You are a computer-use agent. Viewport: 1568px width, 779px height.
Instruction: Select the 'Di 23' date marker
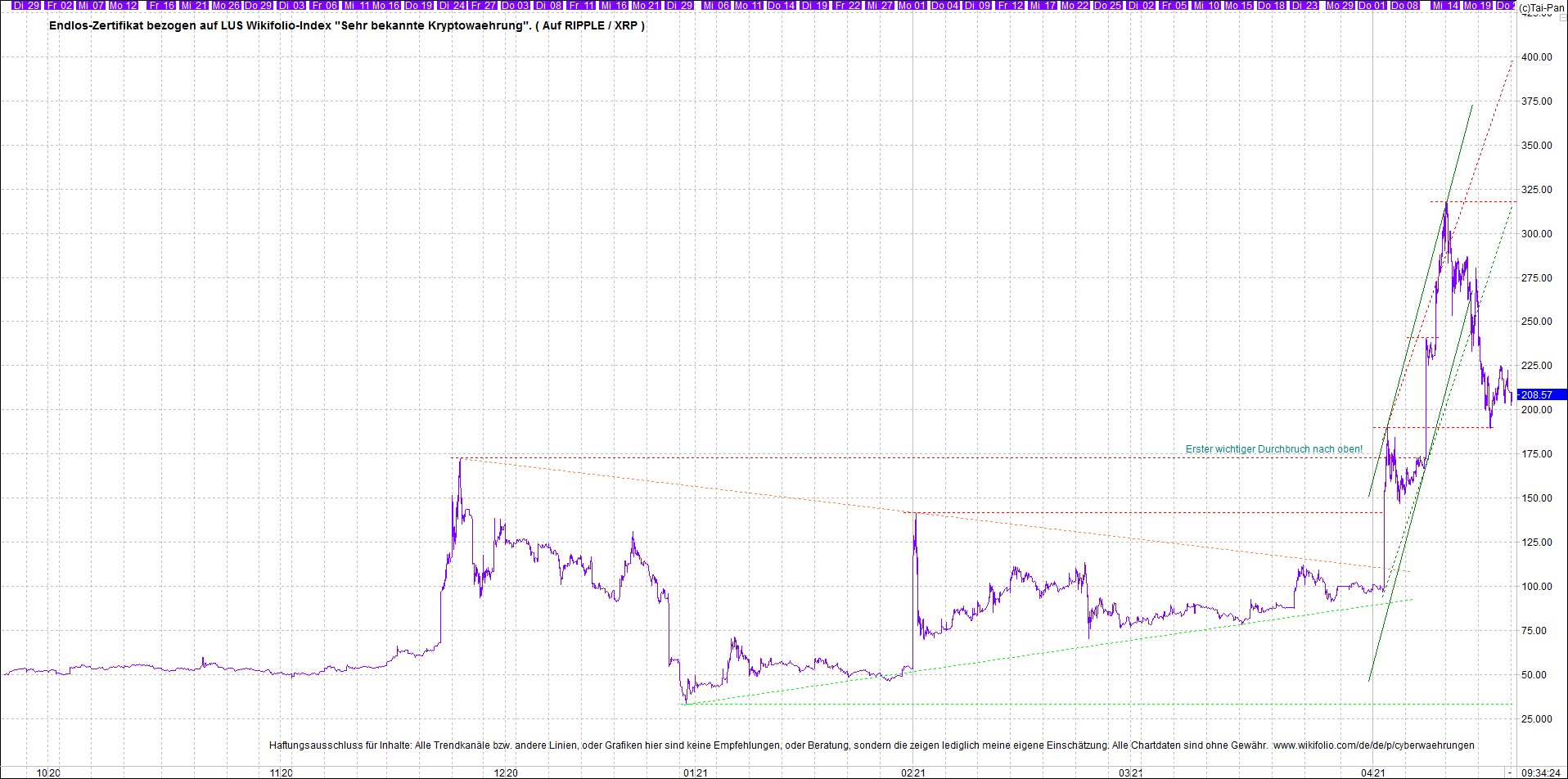pos(1304,6)
